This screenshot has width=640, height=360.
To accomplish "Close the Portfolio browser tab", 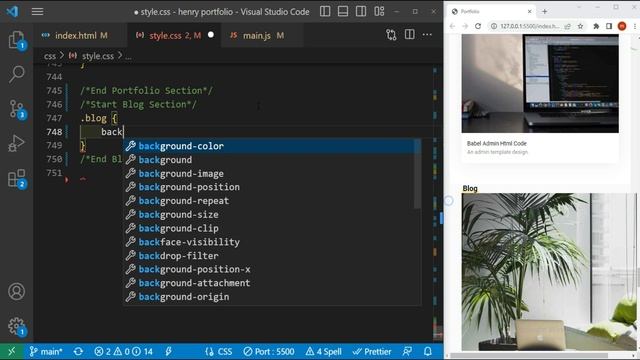I will [x=529, y=11].
